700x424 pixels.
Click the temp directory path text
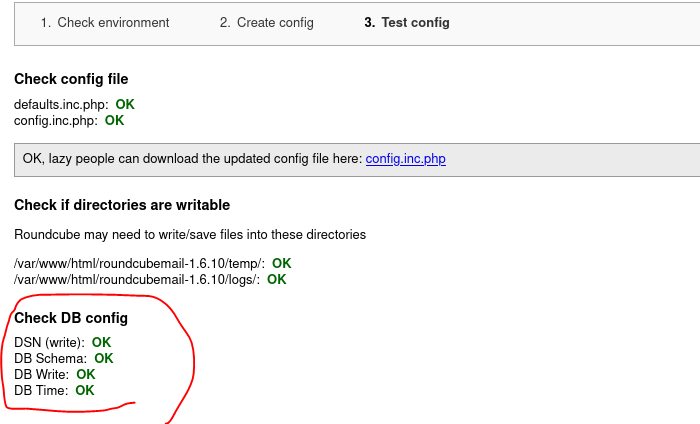139,263
